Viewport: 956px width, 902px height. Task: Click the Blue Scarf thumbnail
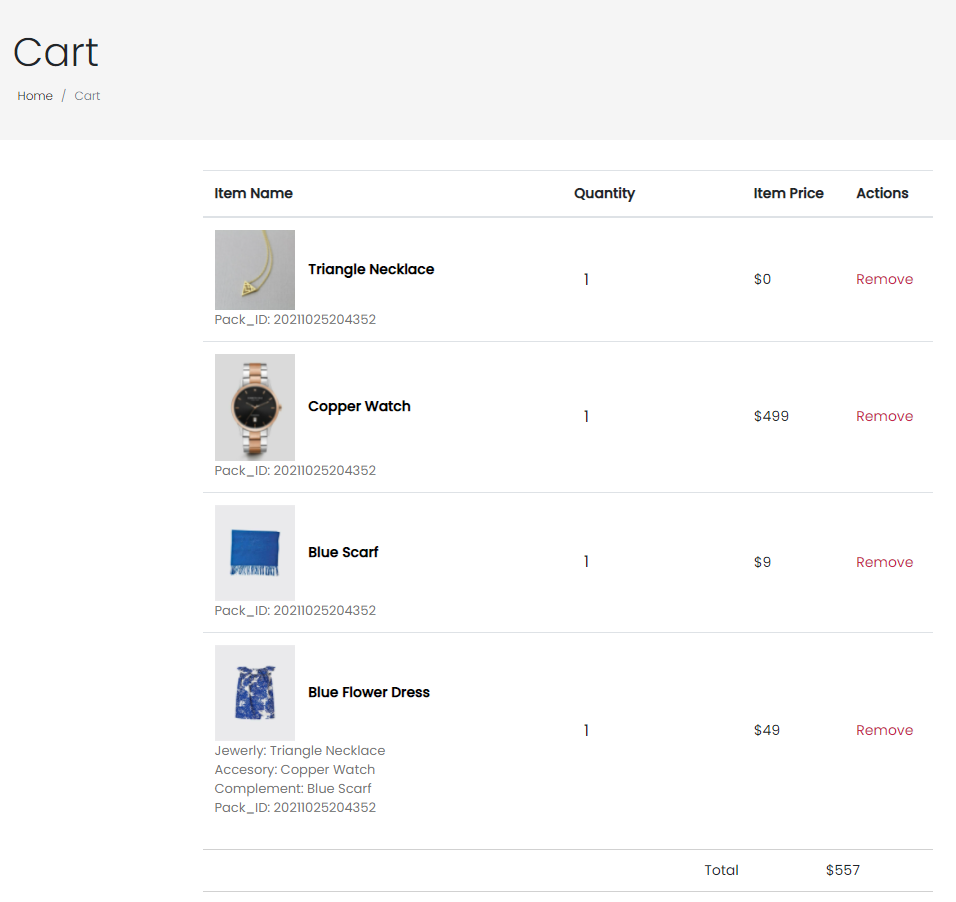255,553
